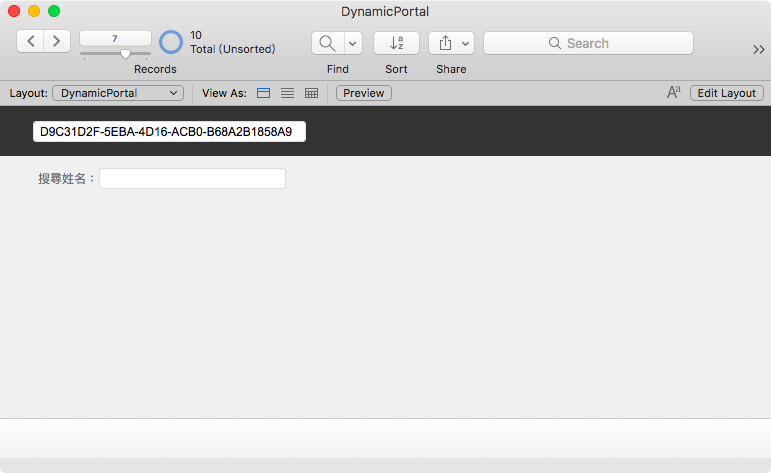This screenshot has height=473, width=771.
Task: Click the toolbar Search field
Action: point(589,43)
